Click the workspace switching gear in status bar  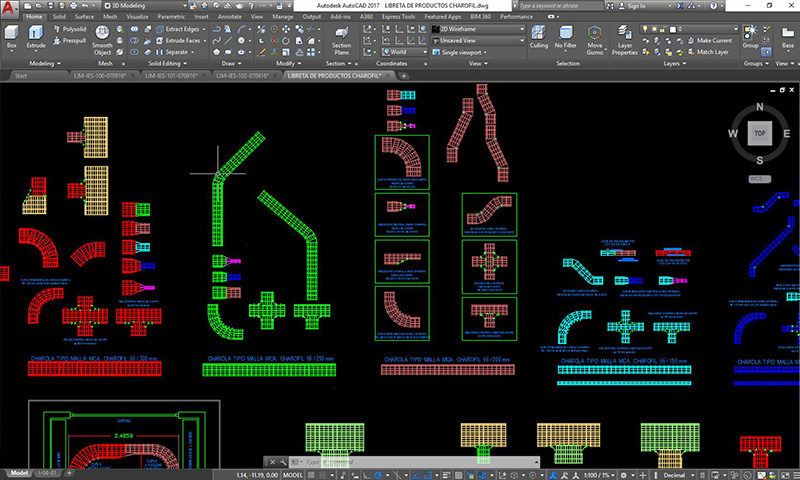(x=624, y=475)
